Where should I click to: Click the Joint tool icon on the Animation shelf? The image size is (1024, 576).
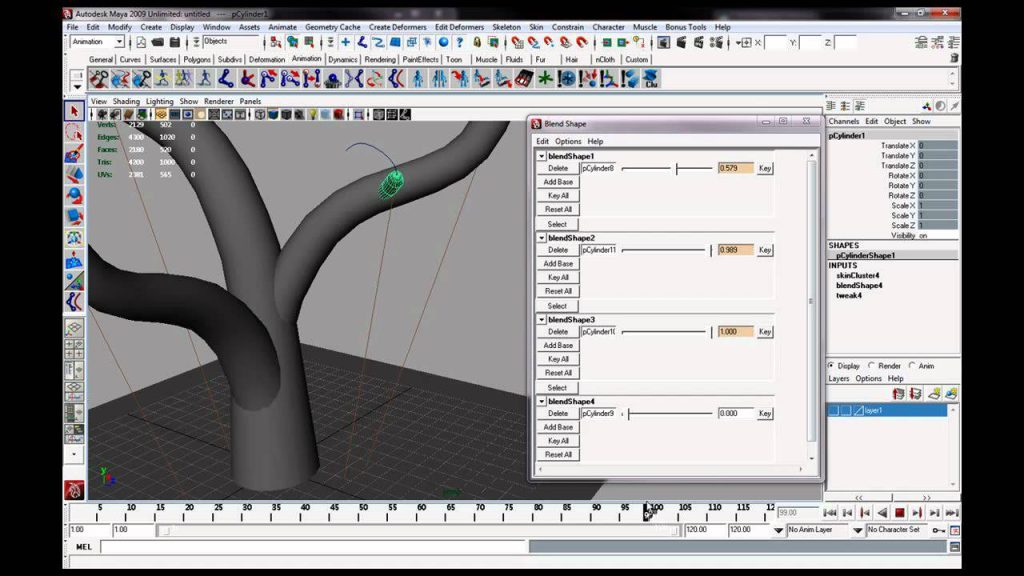coord(226,79)
